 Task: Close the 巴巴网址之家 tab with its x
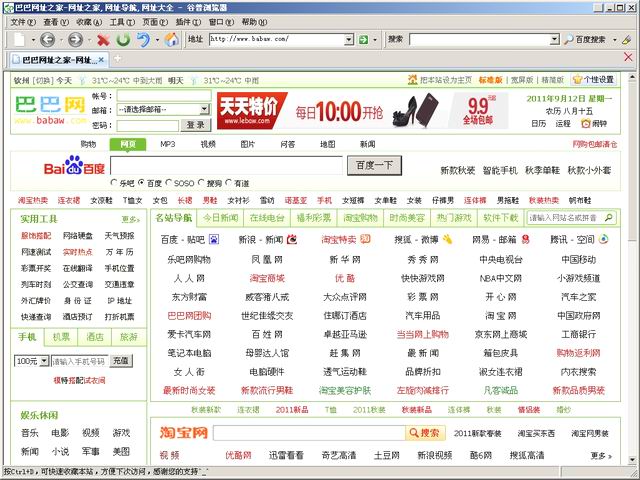click(101, 60)
